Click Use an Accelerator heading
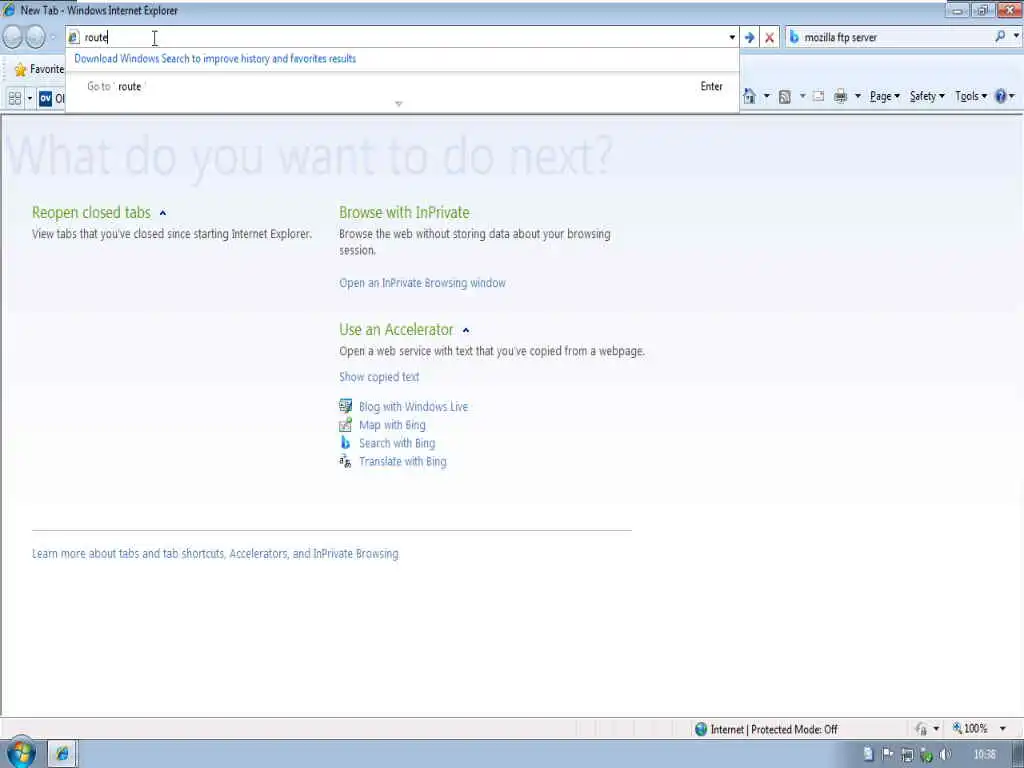1024x768 pixels. (x=396, y=330)
